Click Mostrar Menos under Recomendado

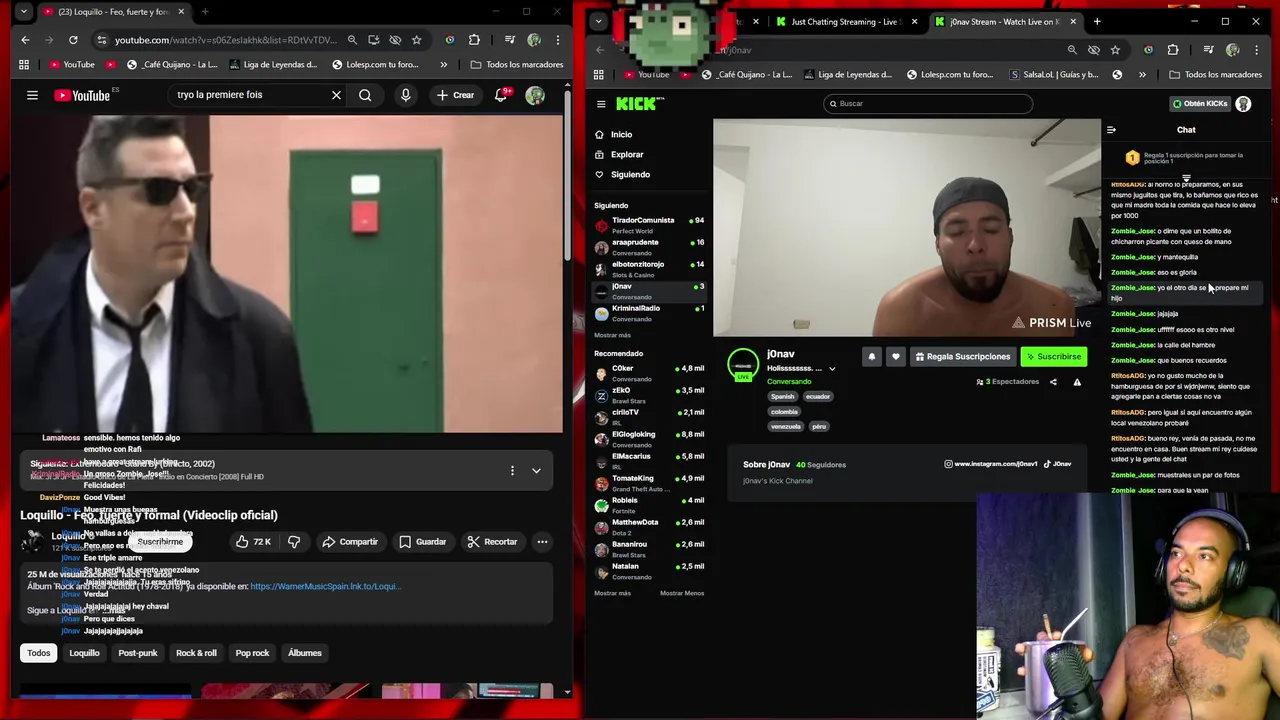(682, 593)
